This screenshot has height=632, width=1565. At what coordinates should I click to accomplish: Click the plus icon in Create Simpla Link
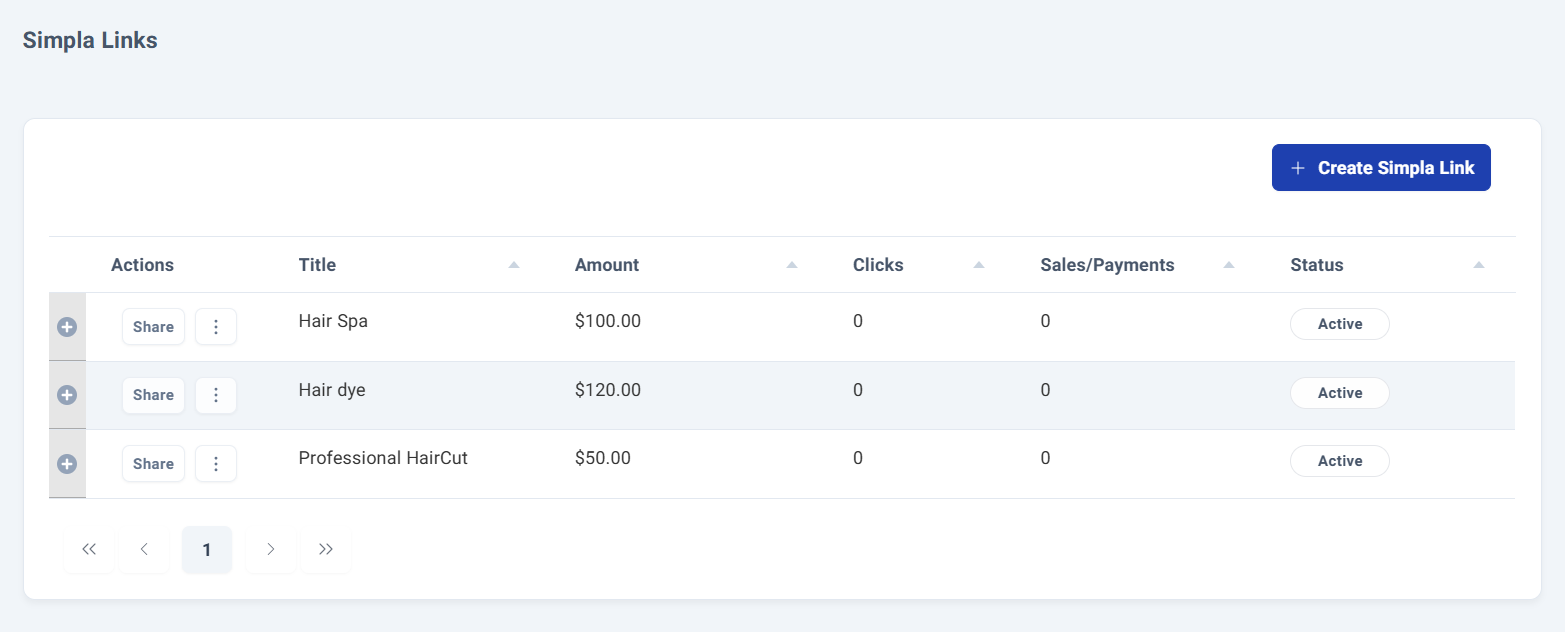(1298, 168)
